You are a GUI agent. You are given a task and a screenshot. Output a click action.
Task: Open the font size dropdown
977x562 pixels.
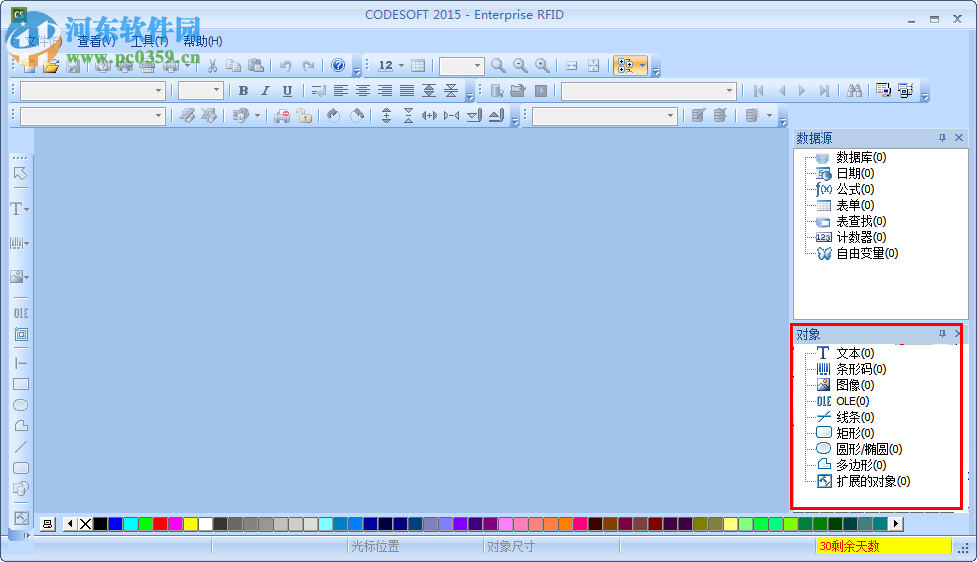(201, 91)
